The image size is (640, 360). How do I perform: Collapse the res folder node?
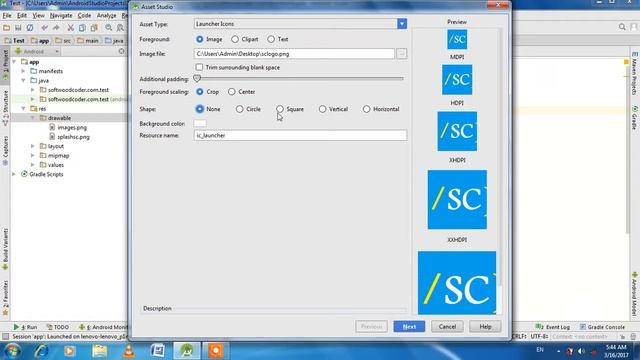point(24,109)
